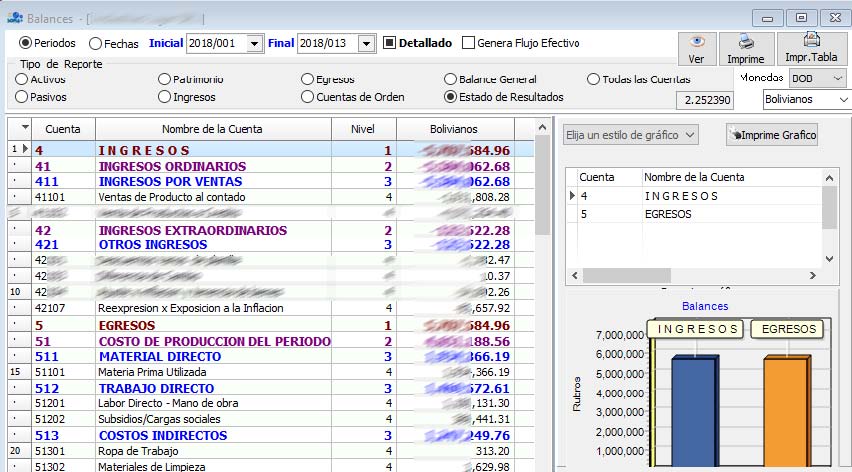Select the EGRESOS row in main table
Screen dimensions: 852x472
272,325
